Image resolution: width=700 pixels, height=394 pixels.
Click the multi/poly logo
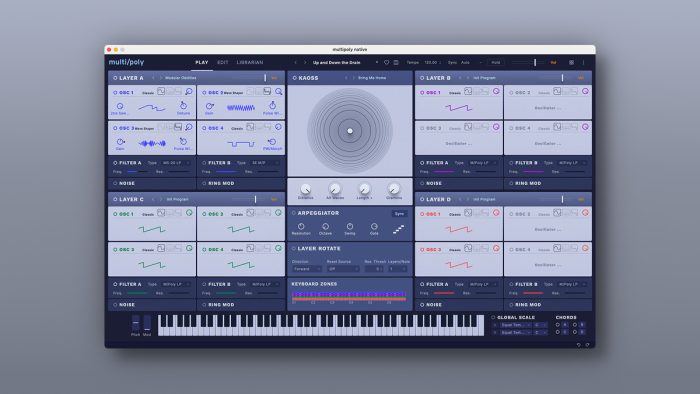click(126, 62)
